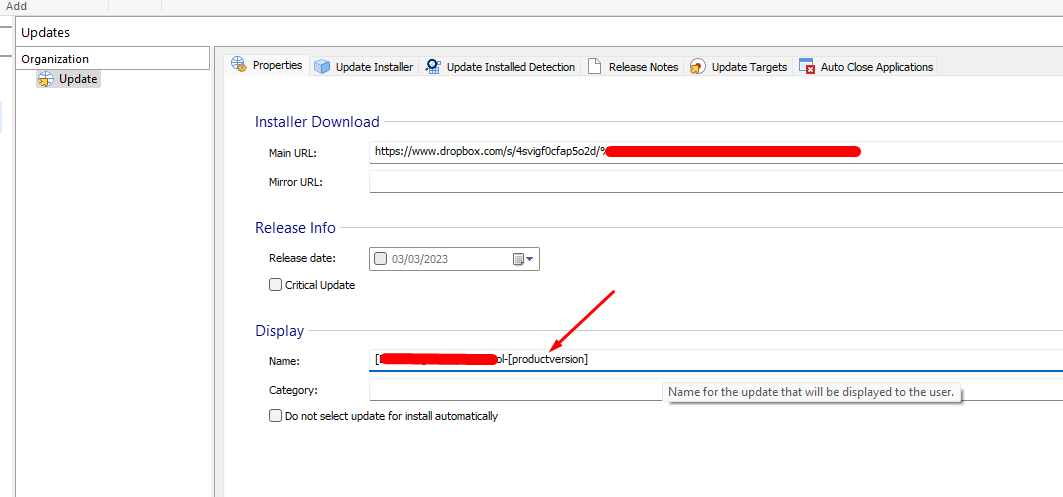Open the Release Notes tab
Image resolution: width=1063 pixels, height=497 pixels.
(643, 67)
